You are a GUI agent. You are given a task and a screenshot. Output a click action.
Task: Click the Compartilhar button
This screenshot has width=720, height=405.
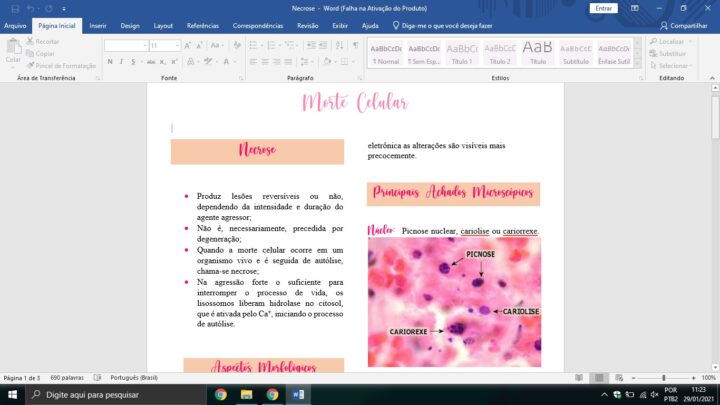coord(683,25)
